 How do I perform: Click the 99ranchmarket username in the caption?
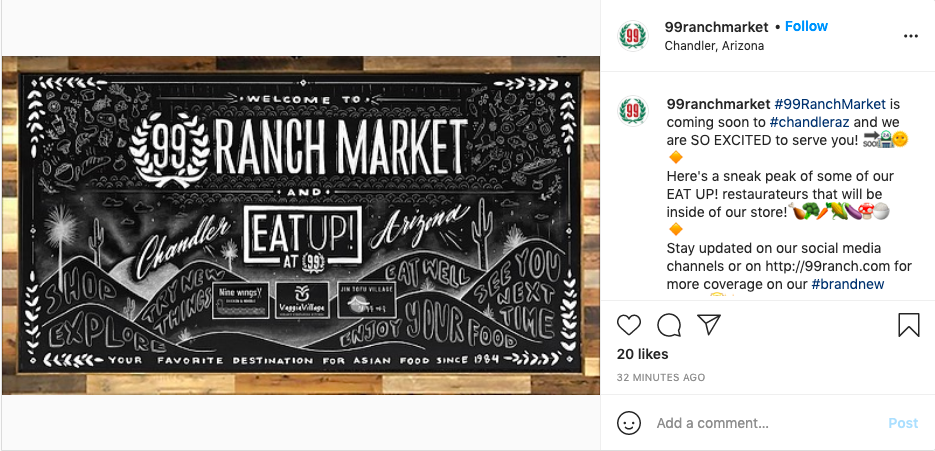pyautogui.click(x=718, y=104)
